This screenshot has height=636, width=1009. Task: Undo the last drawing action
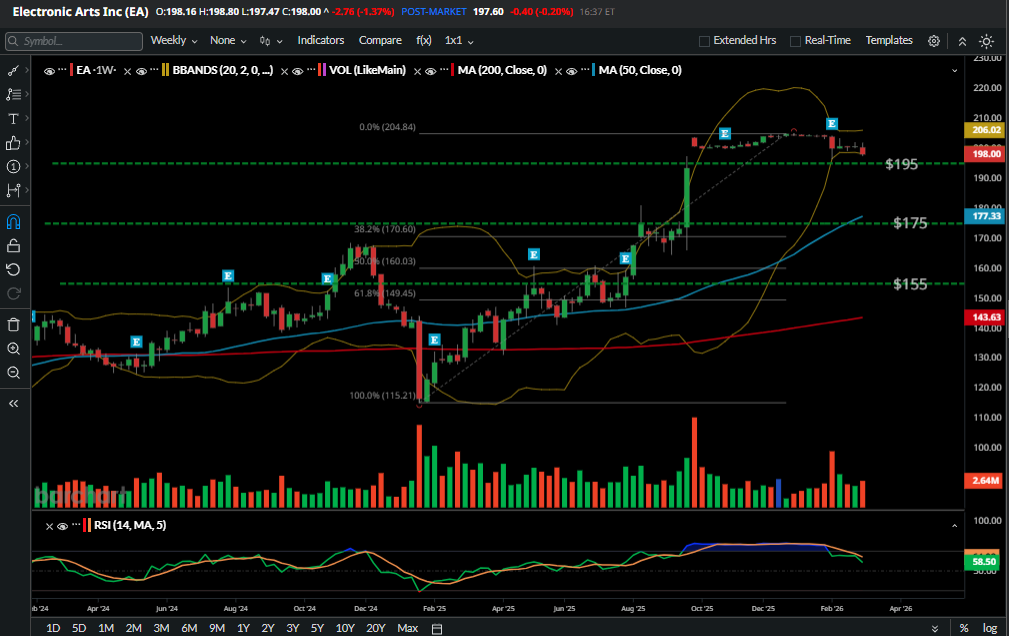(x=13, y=270)
